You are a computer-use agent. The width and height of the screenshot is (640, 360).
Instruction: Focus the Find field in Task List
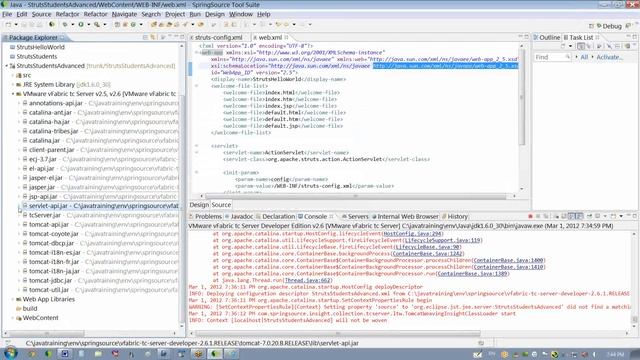pos(552,57)
